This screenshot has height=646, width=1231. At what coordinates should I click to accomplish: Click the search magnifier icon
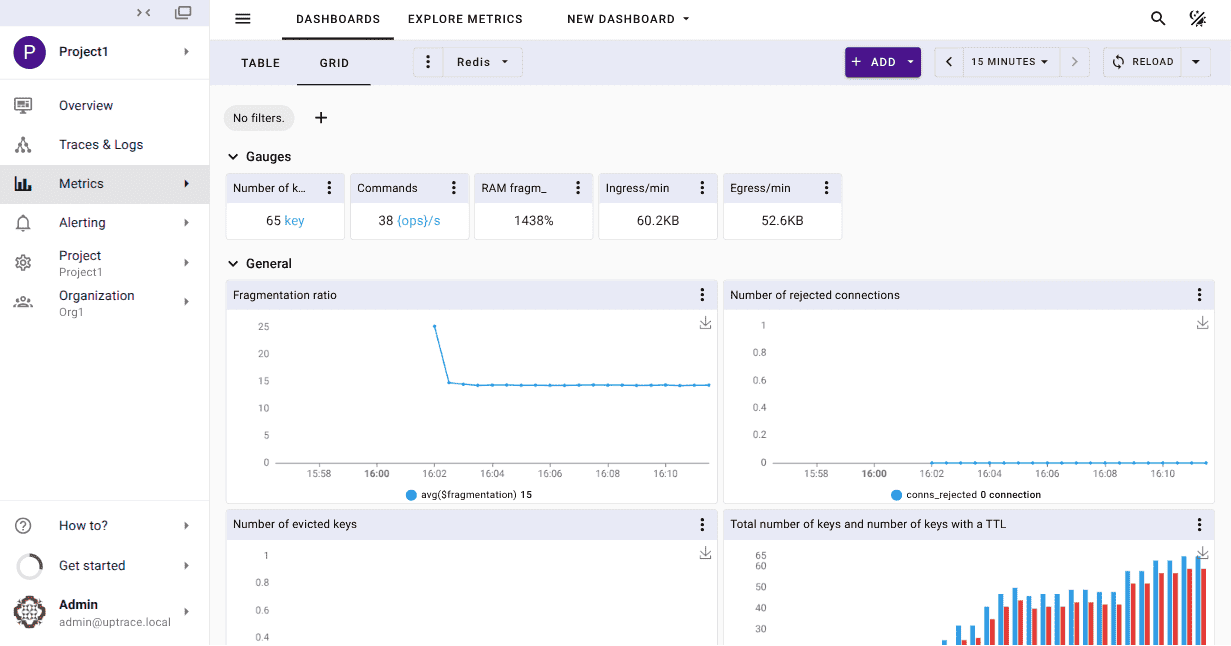1158,19
